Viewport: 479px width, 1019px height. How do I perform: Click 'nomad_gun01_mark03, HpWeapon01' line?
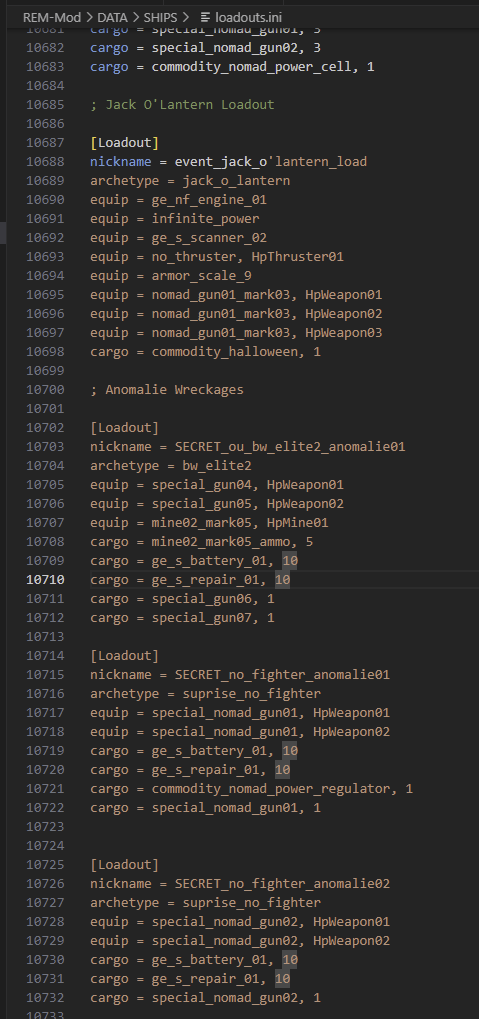(x=236, y=294)
